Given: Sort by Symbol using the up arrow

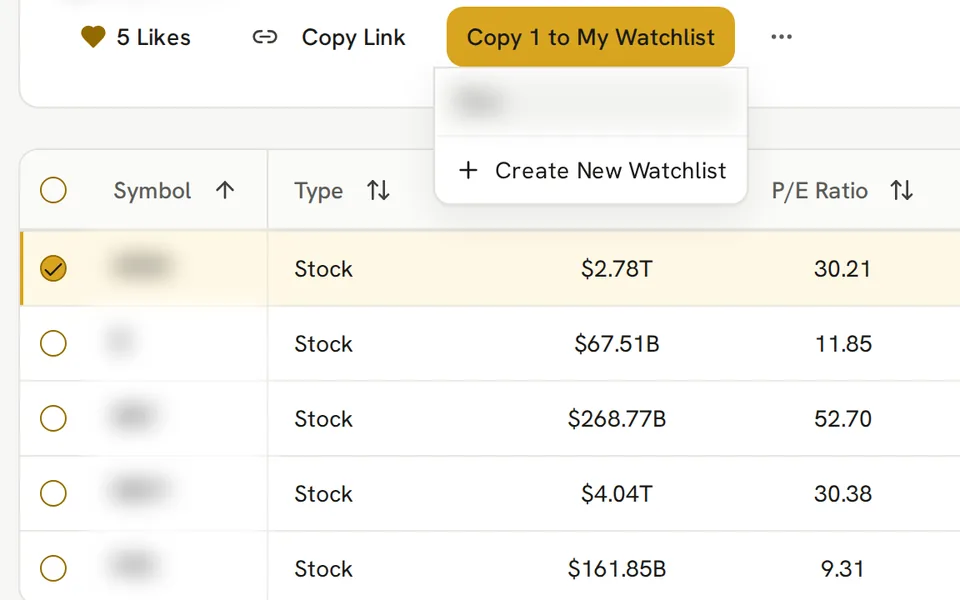Looking at the screenshot, I should coord(225,190).
